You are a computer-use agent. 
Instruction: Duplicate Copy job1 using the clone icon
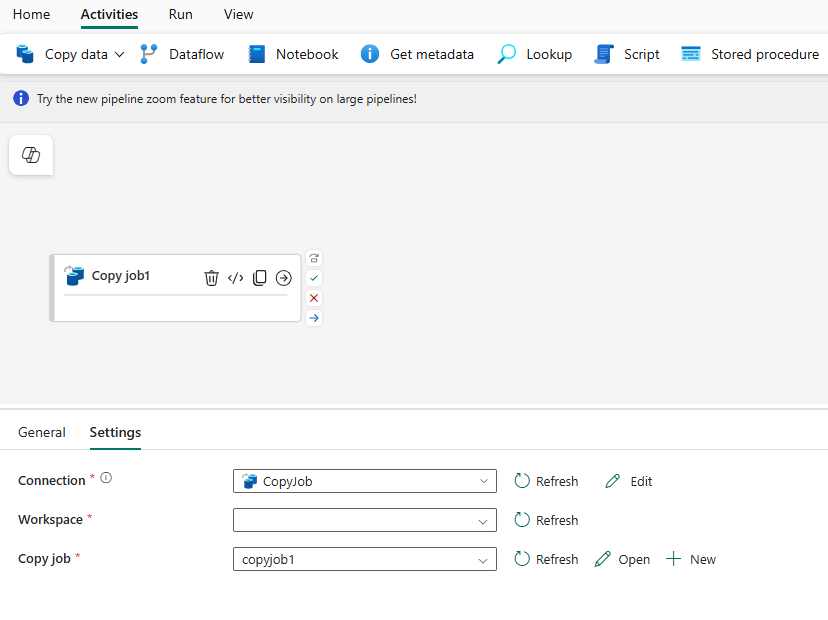(x=259, y=277)
